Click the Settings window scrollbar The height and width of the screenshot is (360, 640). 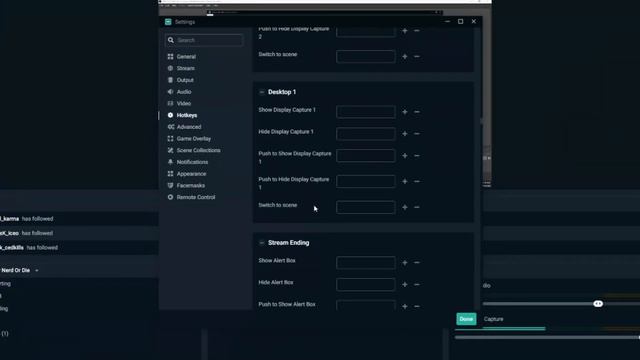click(481, 122)
